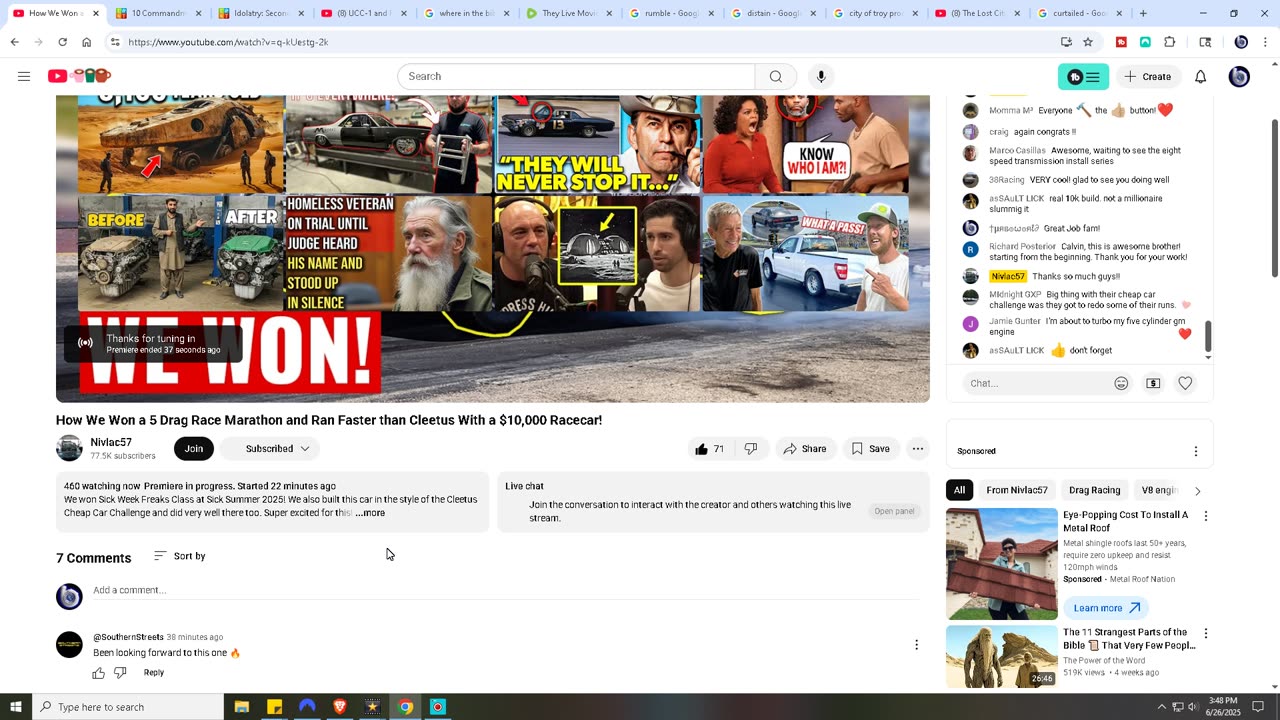1280x720 pixels.
Task: Reload the page
Action: [62, 42]
